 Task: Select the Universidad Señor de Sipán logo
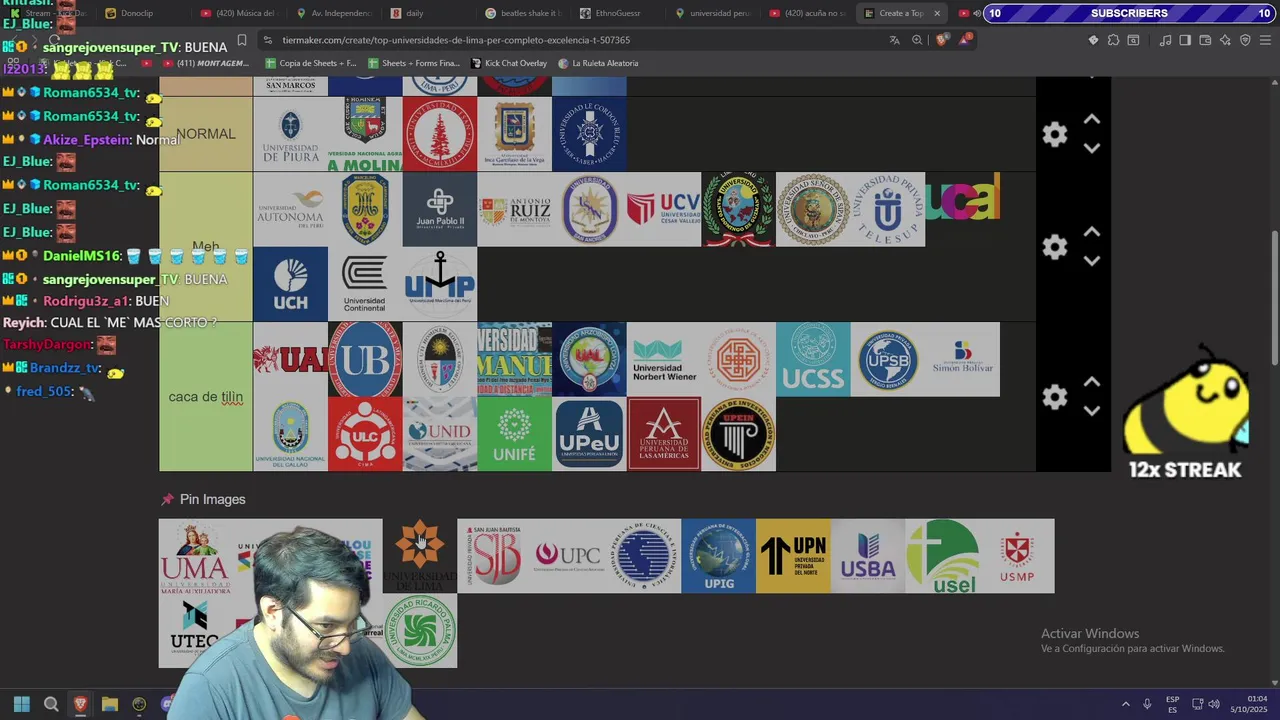pos(813,209)
